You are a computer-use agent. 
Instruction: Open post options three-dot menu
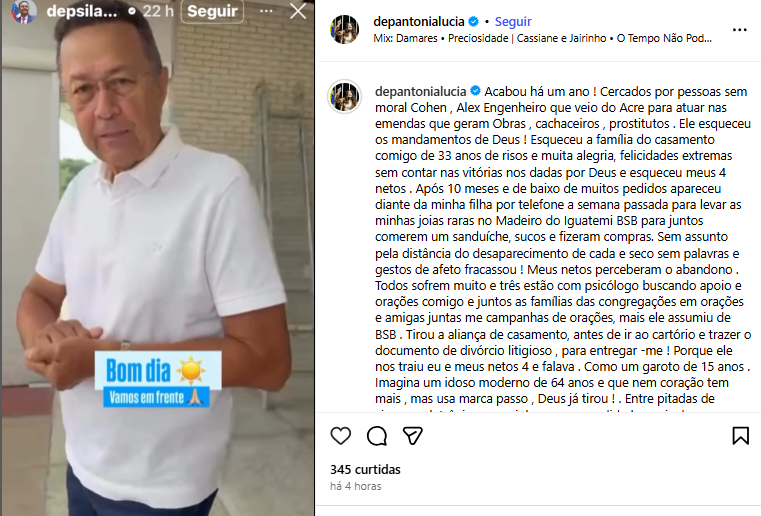pyautogui.click(x=740, y=30)
